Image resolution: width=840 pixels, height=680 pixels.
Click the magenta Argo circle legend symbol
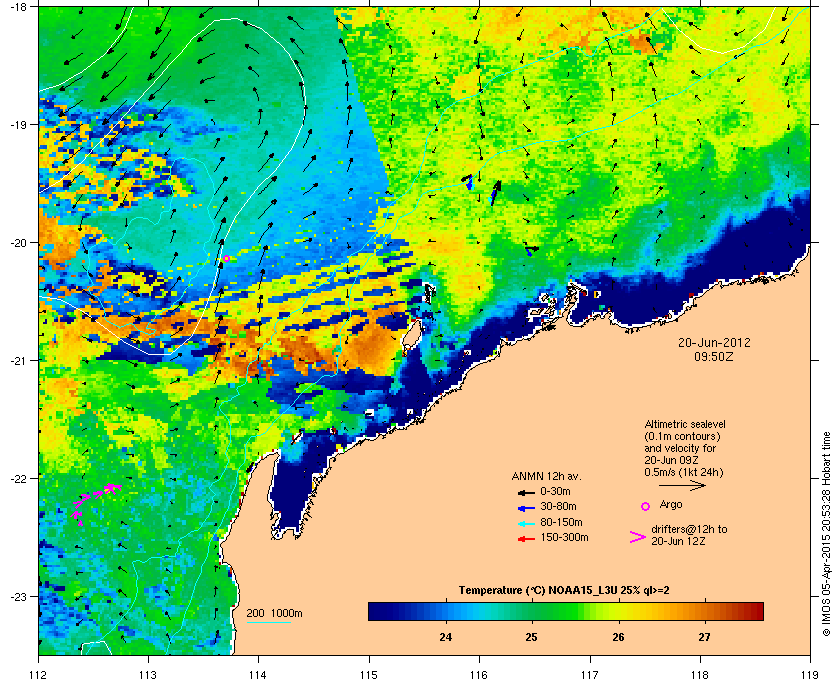coord(646,506)
